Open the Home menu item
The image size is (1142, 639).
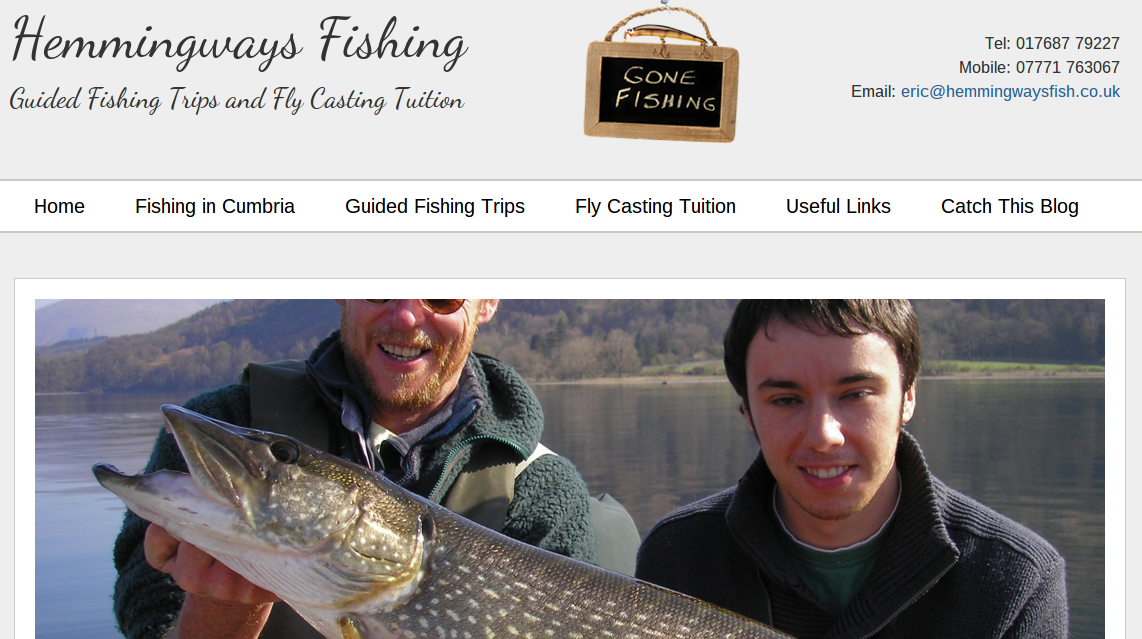point(59,207)
